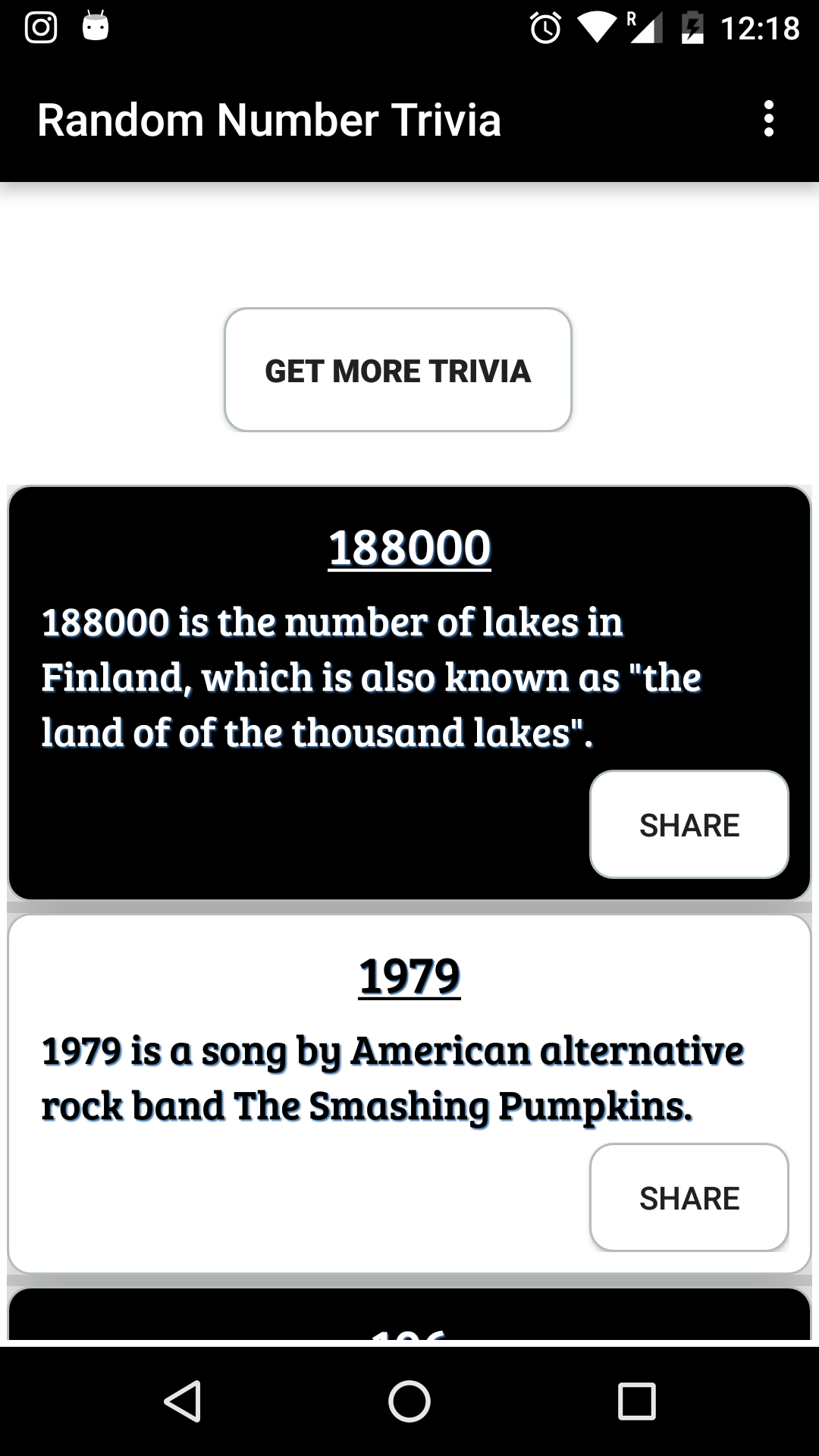819x1456 pixels.
Task: Tap the underlined 188000 heading
Action: pyautogui.click(x=409, y=548)
